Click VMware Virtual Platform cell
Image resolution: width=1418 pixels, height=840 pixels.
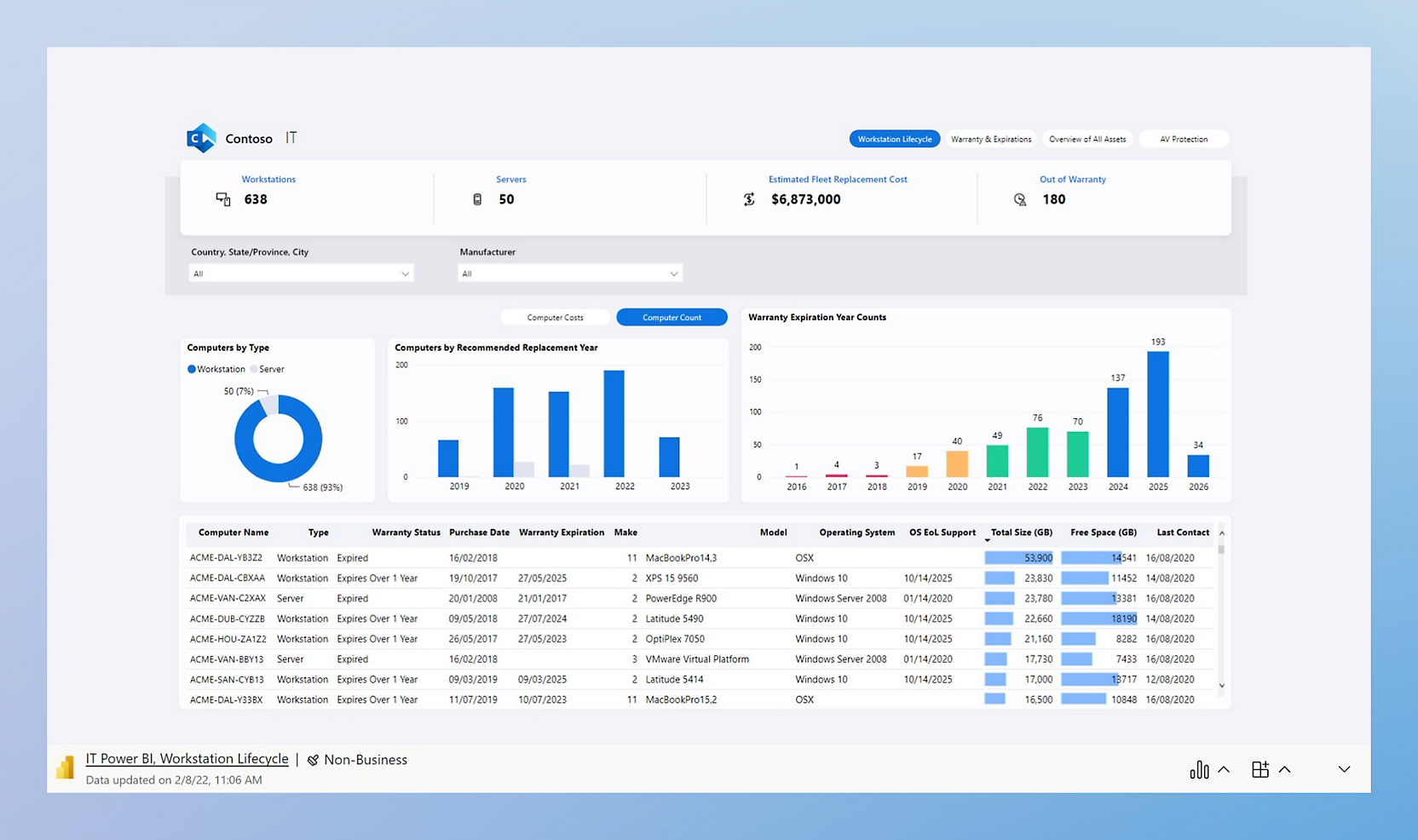point(697,659)
